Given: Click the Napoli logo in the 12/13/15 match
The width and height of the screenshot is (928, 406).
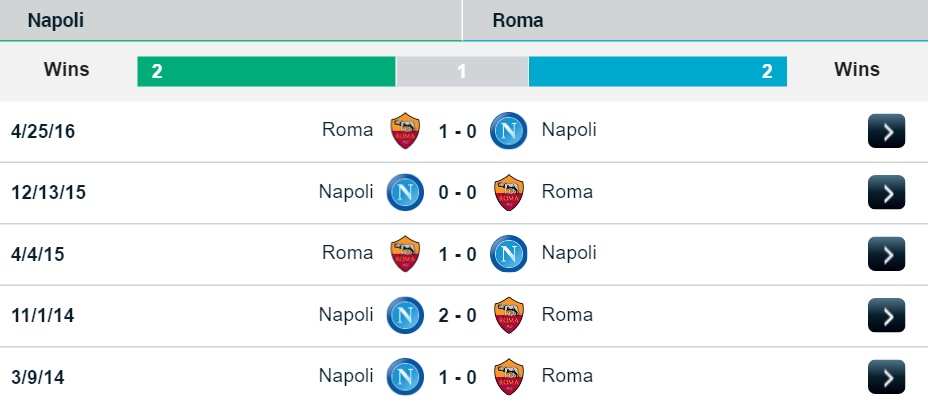Looking at the screenshot, I should [x=405, y=192].
